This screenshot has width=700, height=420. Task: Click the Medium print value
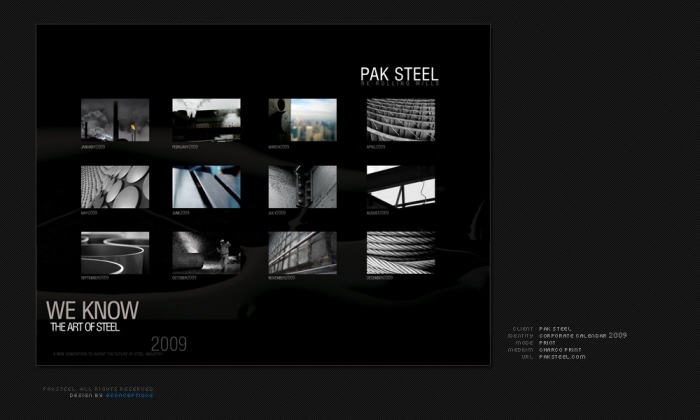click(560, 350)
